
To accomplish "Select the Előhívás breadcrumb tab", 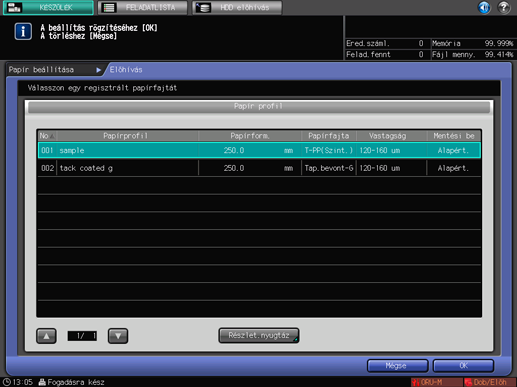I will coord(126,70).
